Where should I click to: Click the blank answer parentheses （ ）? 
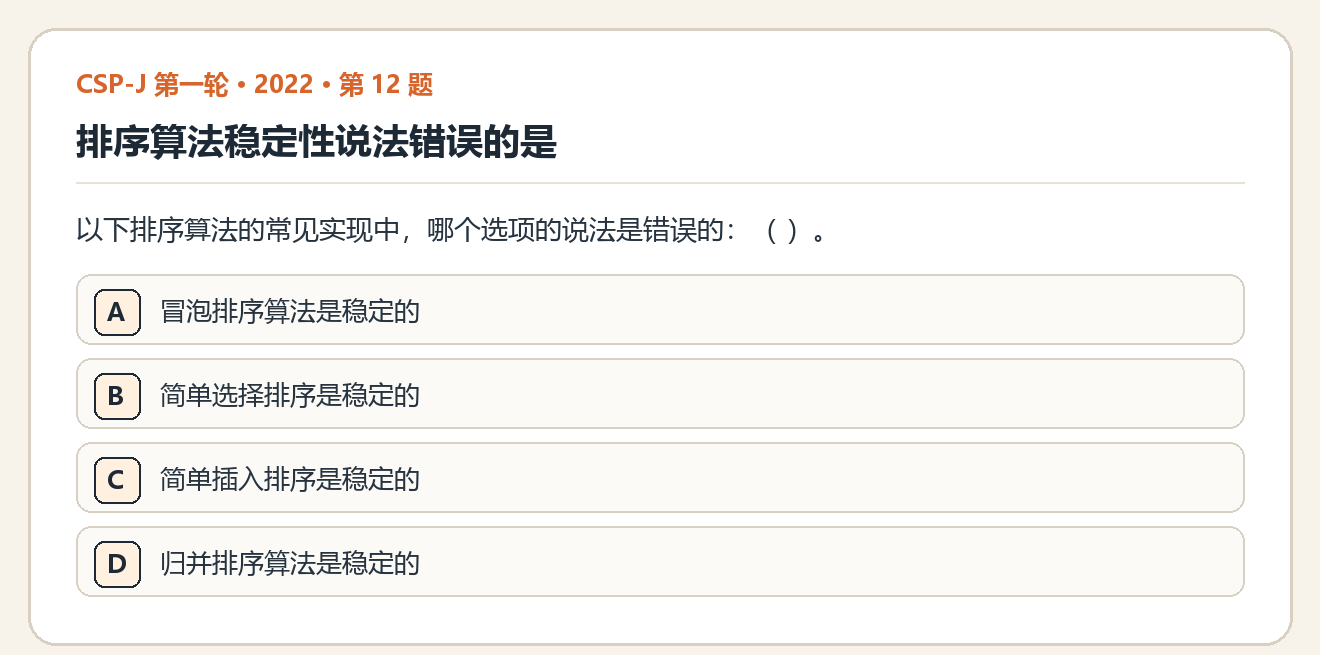point(782,233)
